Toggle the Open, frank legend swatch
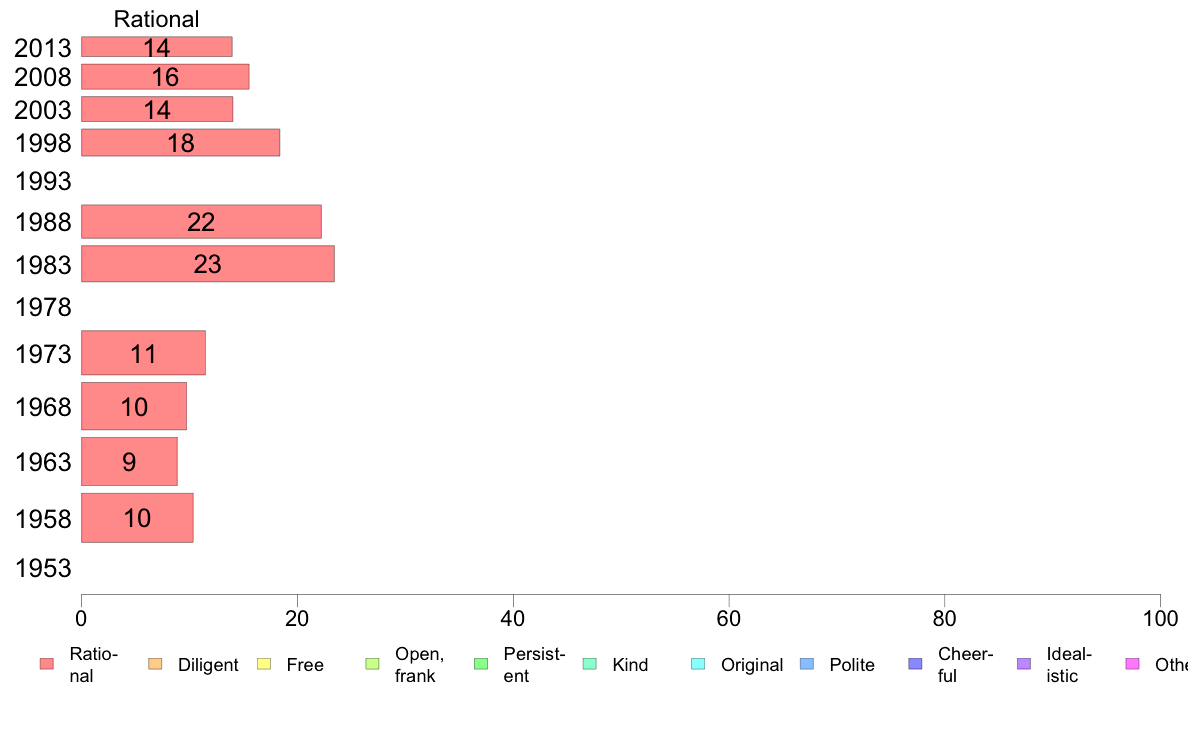 tap(372, 664)
